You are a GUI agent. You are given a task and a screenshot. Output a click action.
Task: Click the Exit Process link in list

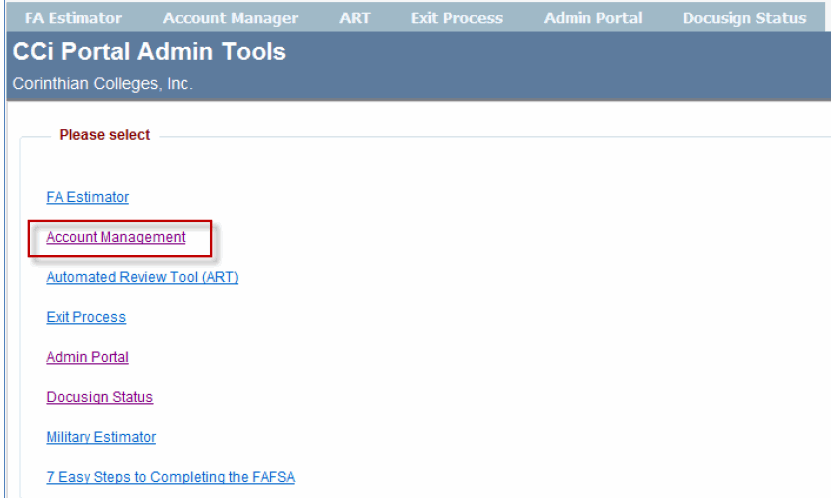[86, 317]
